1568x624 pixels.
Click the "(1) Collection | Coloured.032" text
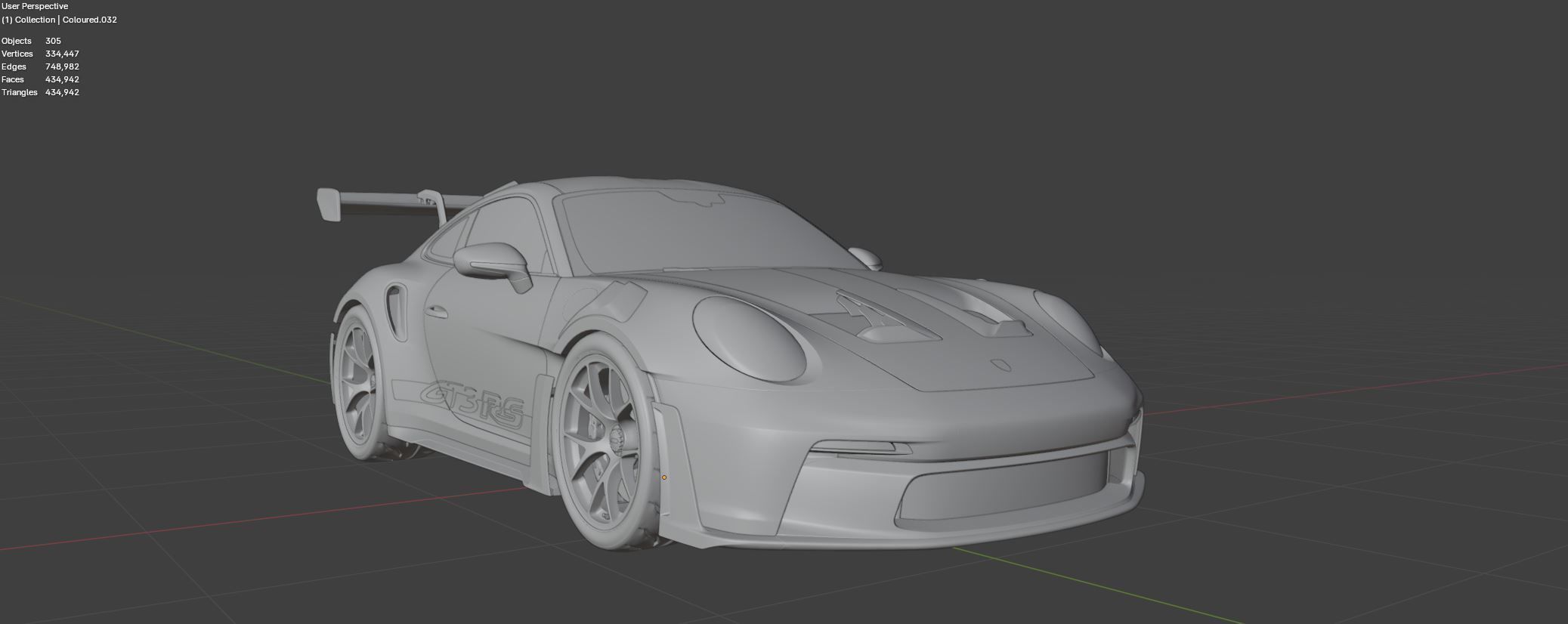click(x=59, y=20)
